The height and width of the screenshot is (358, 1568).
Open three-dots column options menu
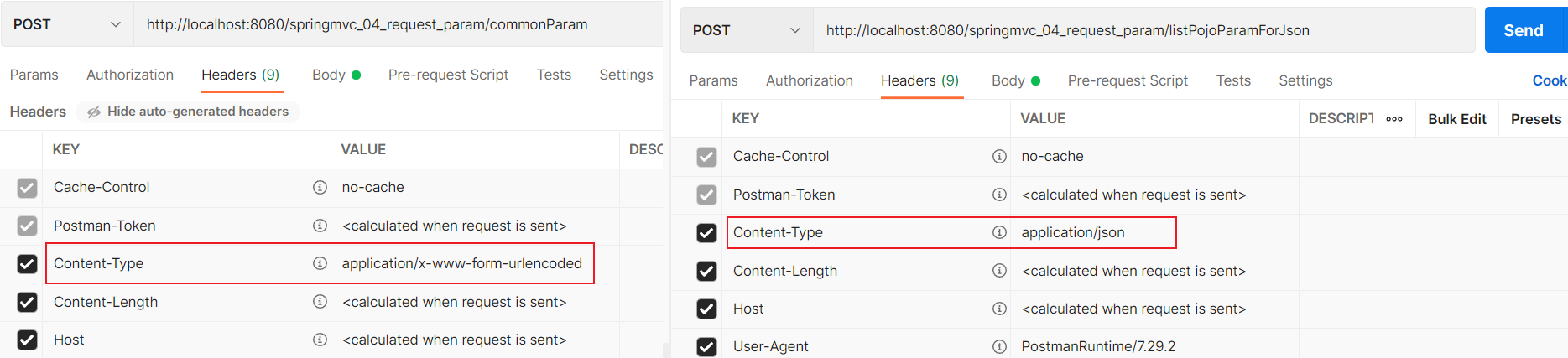[1394, 119]
